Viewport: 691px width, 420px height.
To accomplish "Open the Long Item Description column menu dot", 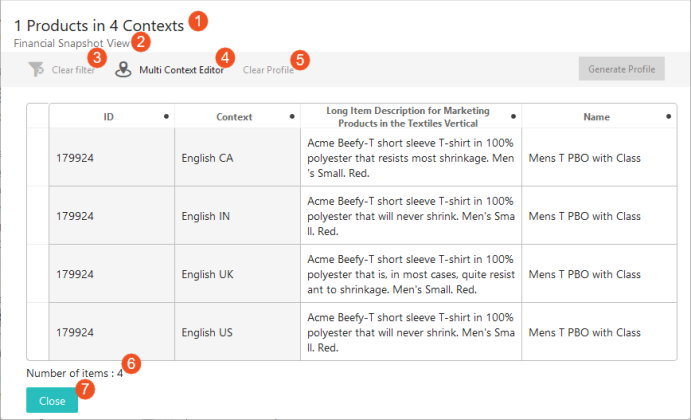I will [x=513, y=117].
